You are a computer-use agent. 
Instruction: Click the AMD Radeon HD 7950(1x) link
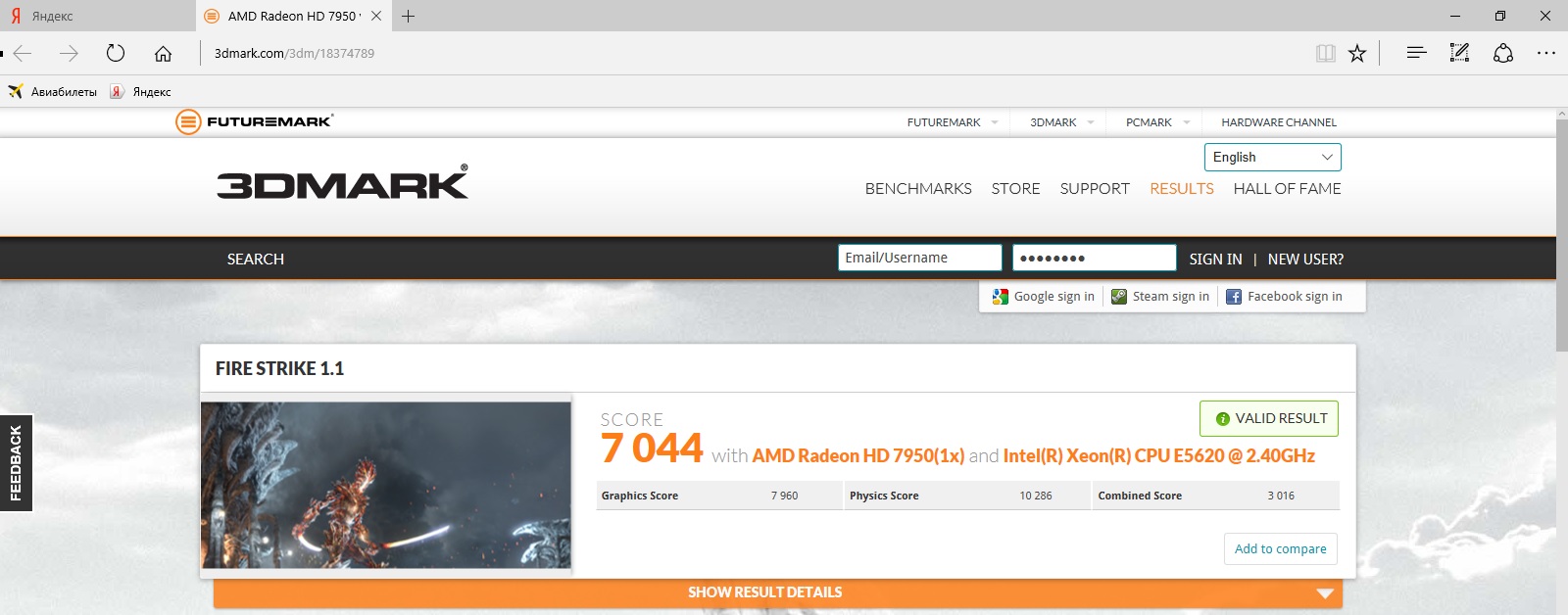(x=858, y=455)
